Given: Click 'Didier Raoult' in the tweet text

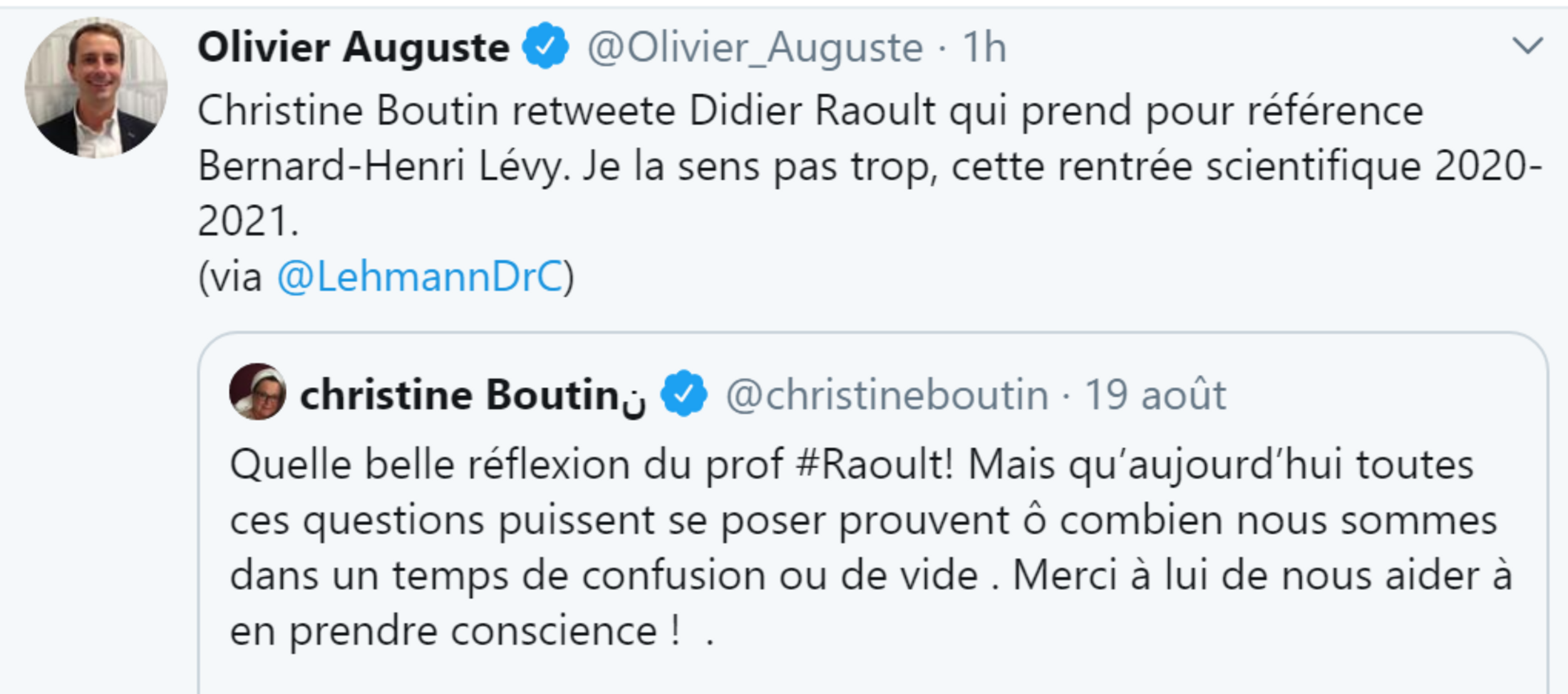Looking at the screenshot, I should [x=812, y=111].
